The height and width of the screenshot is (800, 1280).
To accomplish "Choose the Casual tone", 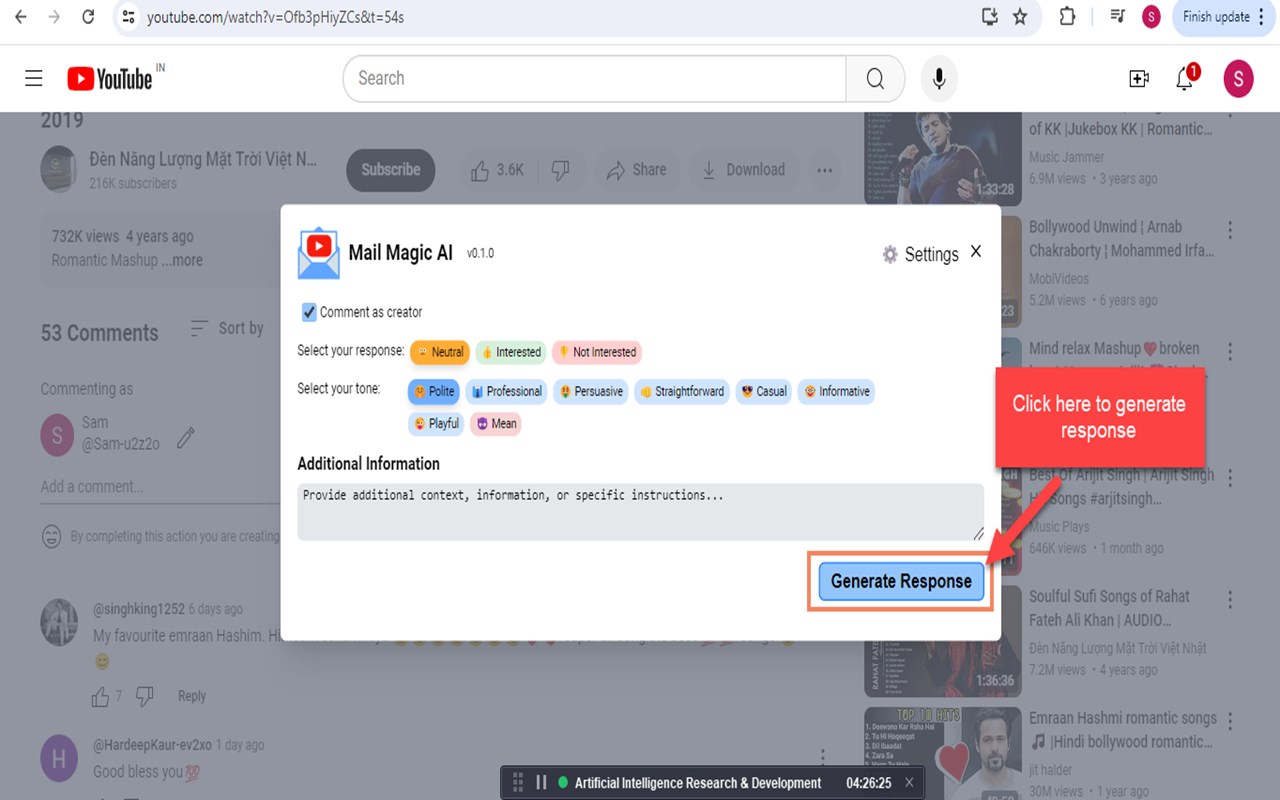I will point(764,391).
